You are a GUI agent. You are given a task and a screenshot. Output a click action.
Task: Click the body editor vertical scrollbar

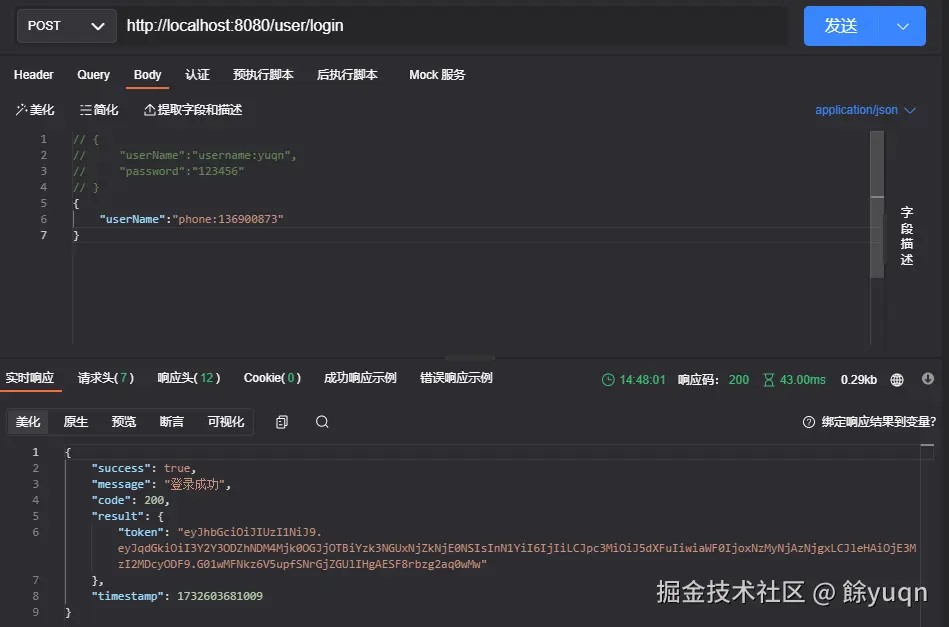pyautogui.click(x=877, y=205)
